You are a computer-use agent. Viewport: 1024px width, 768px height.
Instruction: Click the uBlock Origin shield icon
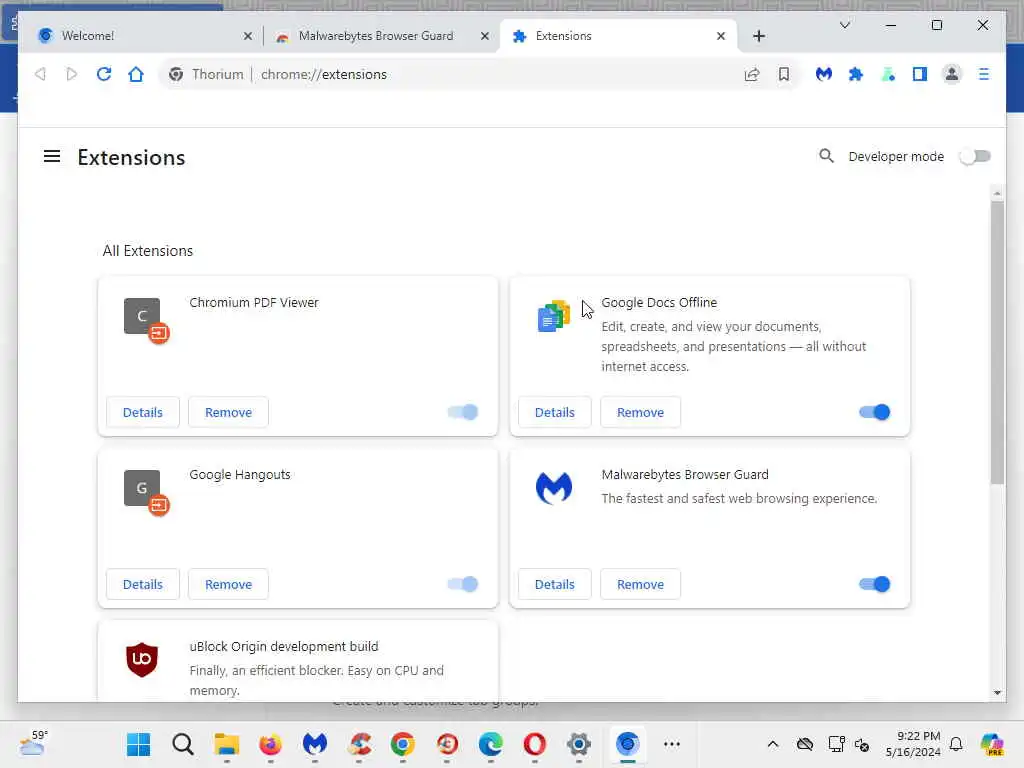point(142,660)
